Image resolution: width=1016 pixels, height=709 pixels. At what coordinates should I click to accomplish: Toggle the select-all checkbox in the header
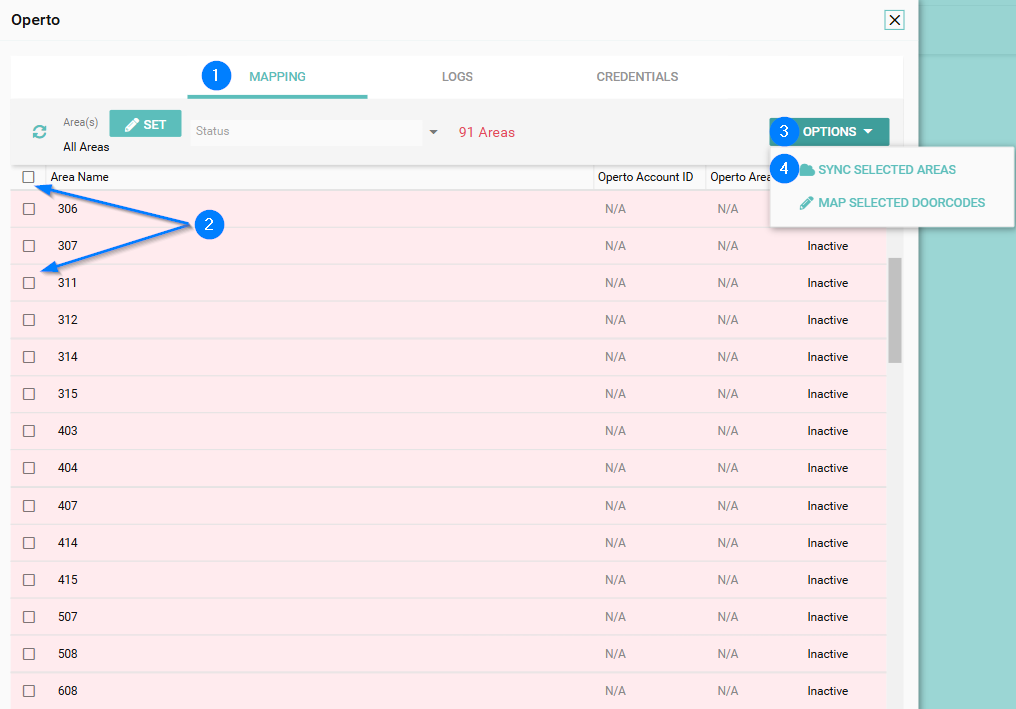coord(29,177)
